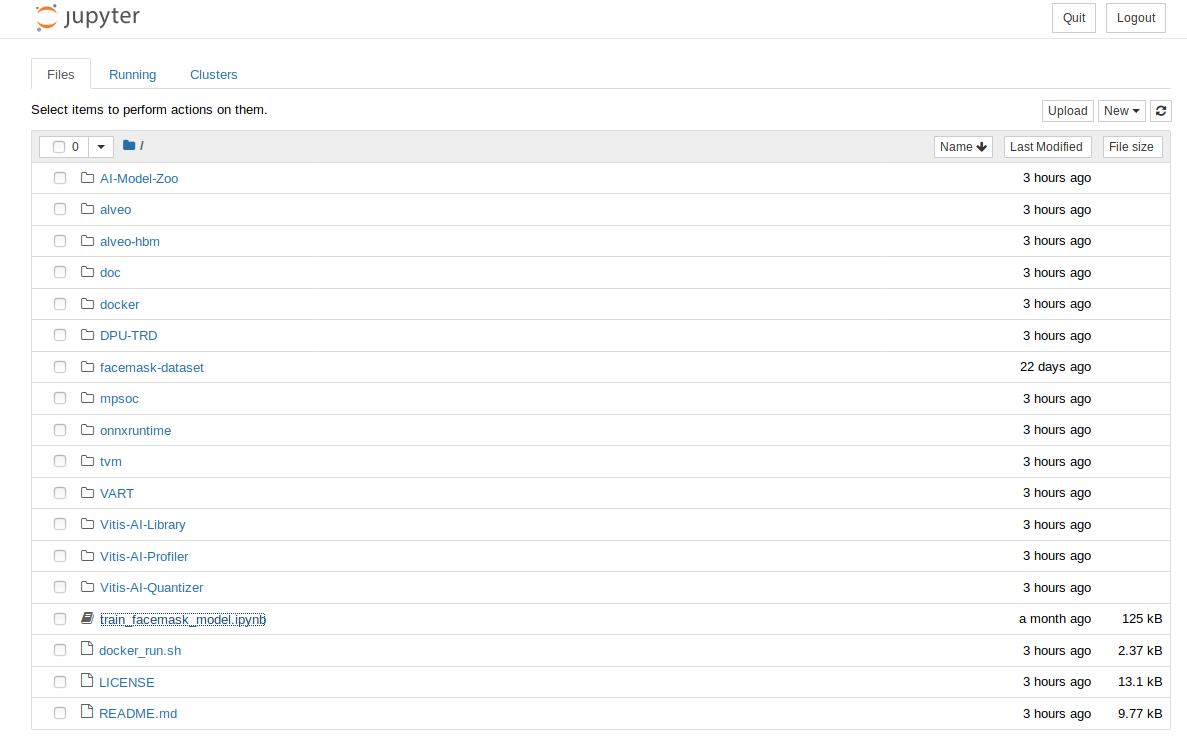Click the Jupyter logo
This screenshot has height=744, width=1187.
click(88, 17)
